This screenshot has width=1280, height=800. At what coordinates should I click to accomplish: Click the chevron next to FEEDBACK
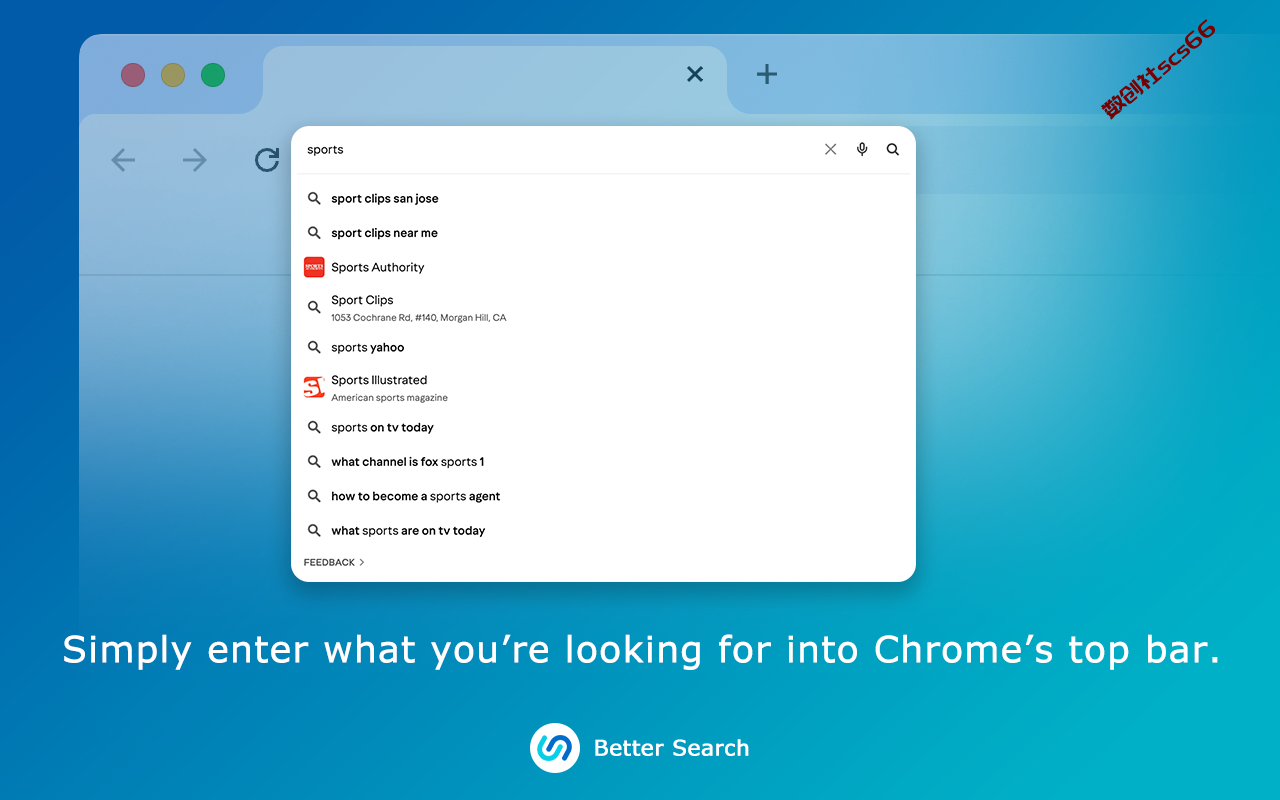tap(362, 563)
